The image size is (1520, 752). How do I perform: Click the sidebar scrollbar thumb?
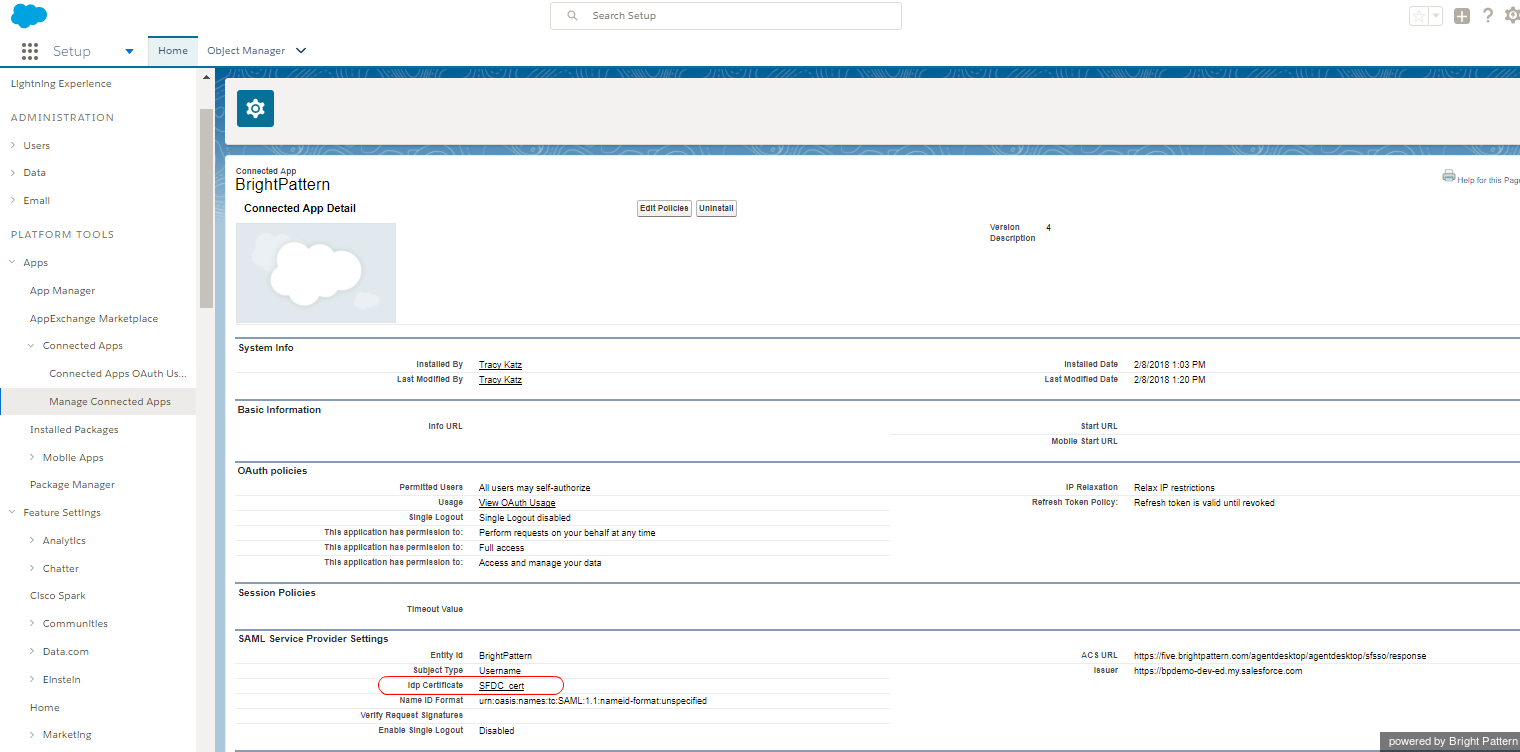point(206,208)
